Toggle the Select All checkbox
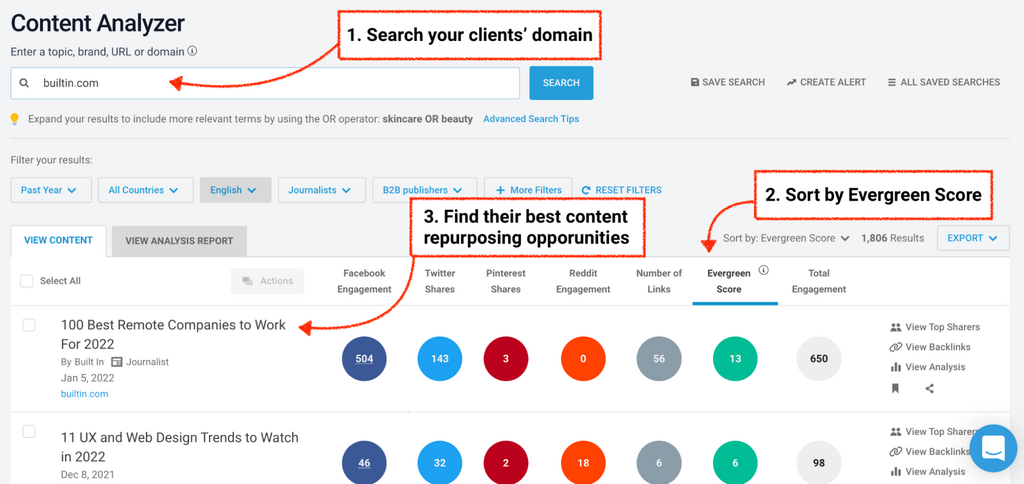 pyautogui.click(x=27, y=281)
